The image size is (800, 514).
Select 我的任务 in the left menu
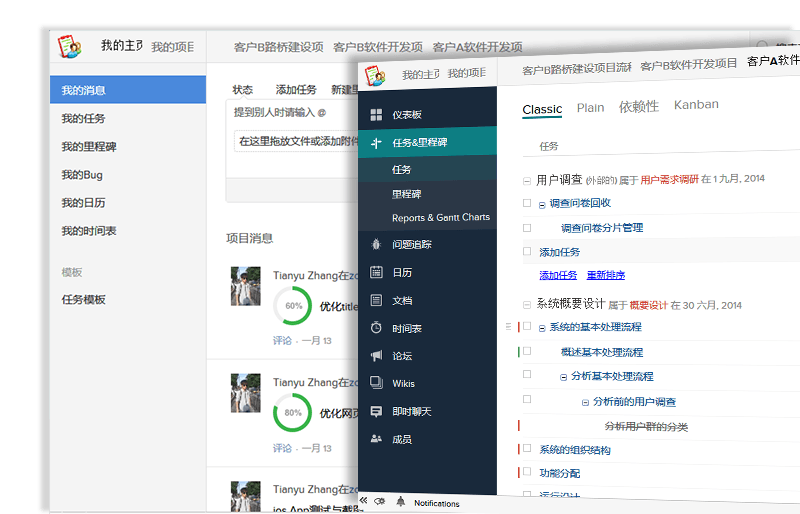click(83, 119)
